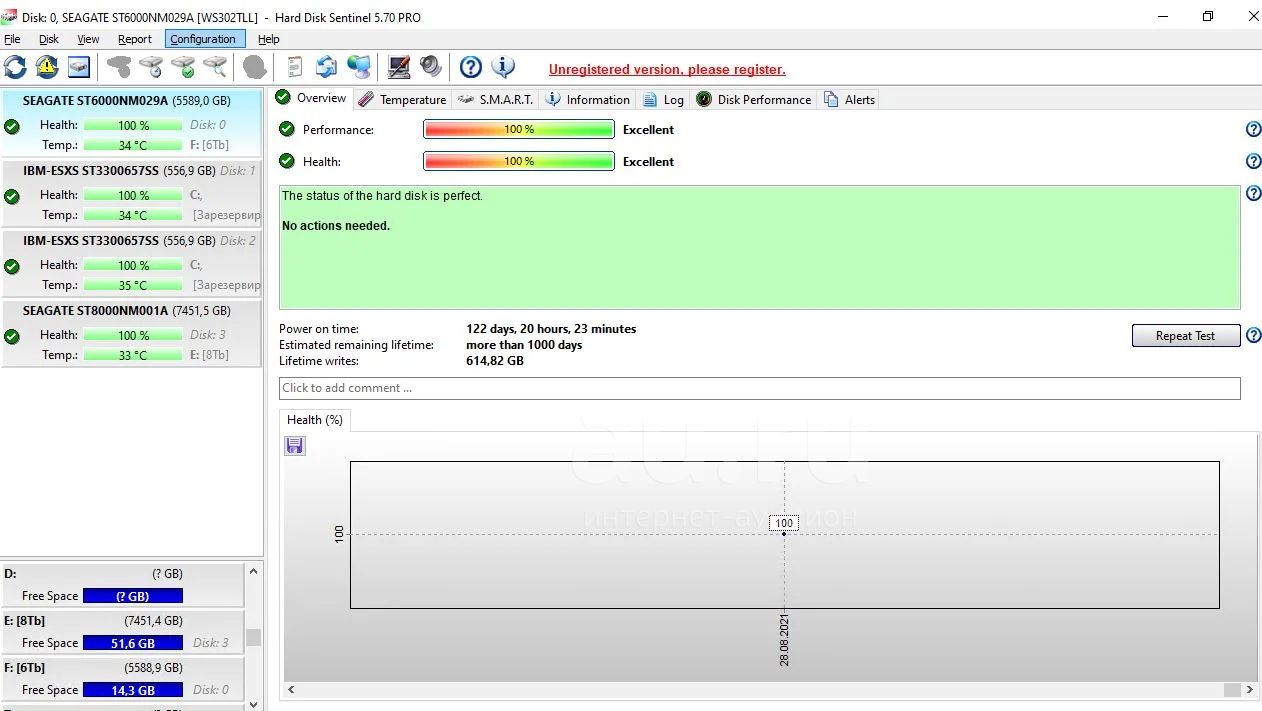This screenshot has height=711, width=1262.
Task: Click the drive list scroll up arrow
Action: [x=254, y=571]
